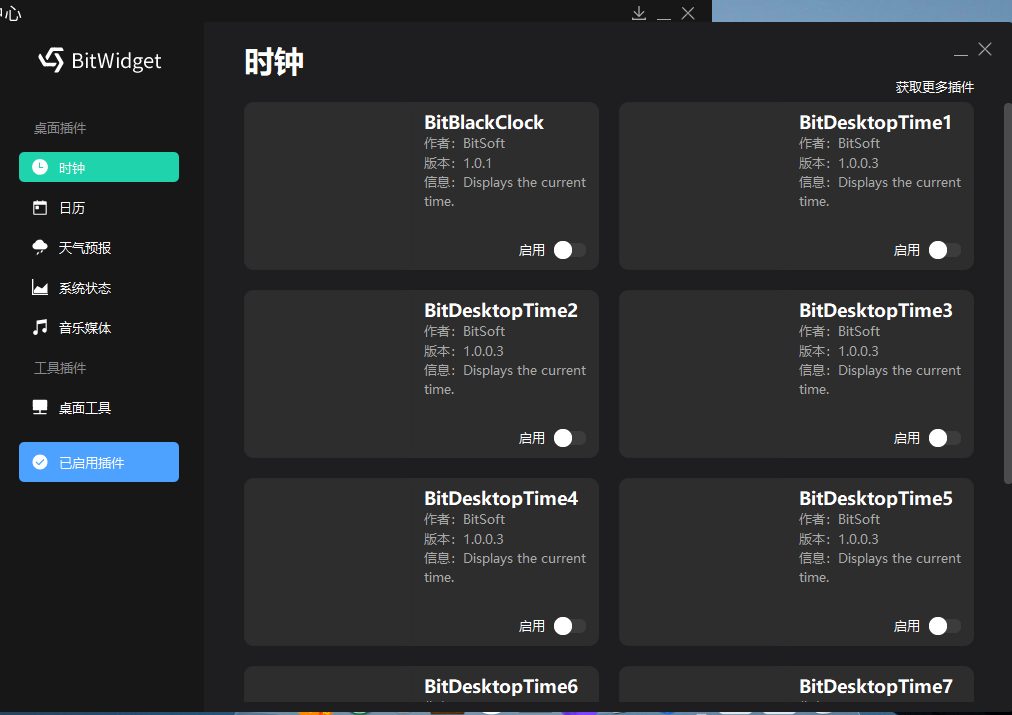The image size is (1012, 715).
Task: Select the BitDesktopTime1 plugin title
Action: [x=875, y=123]
